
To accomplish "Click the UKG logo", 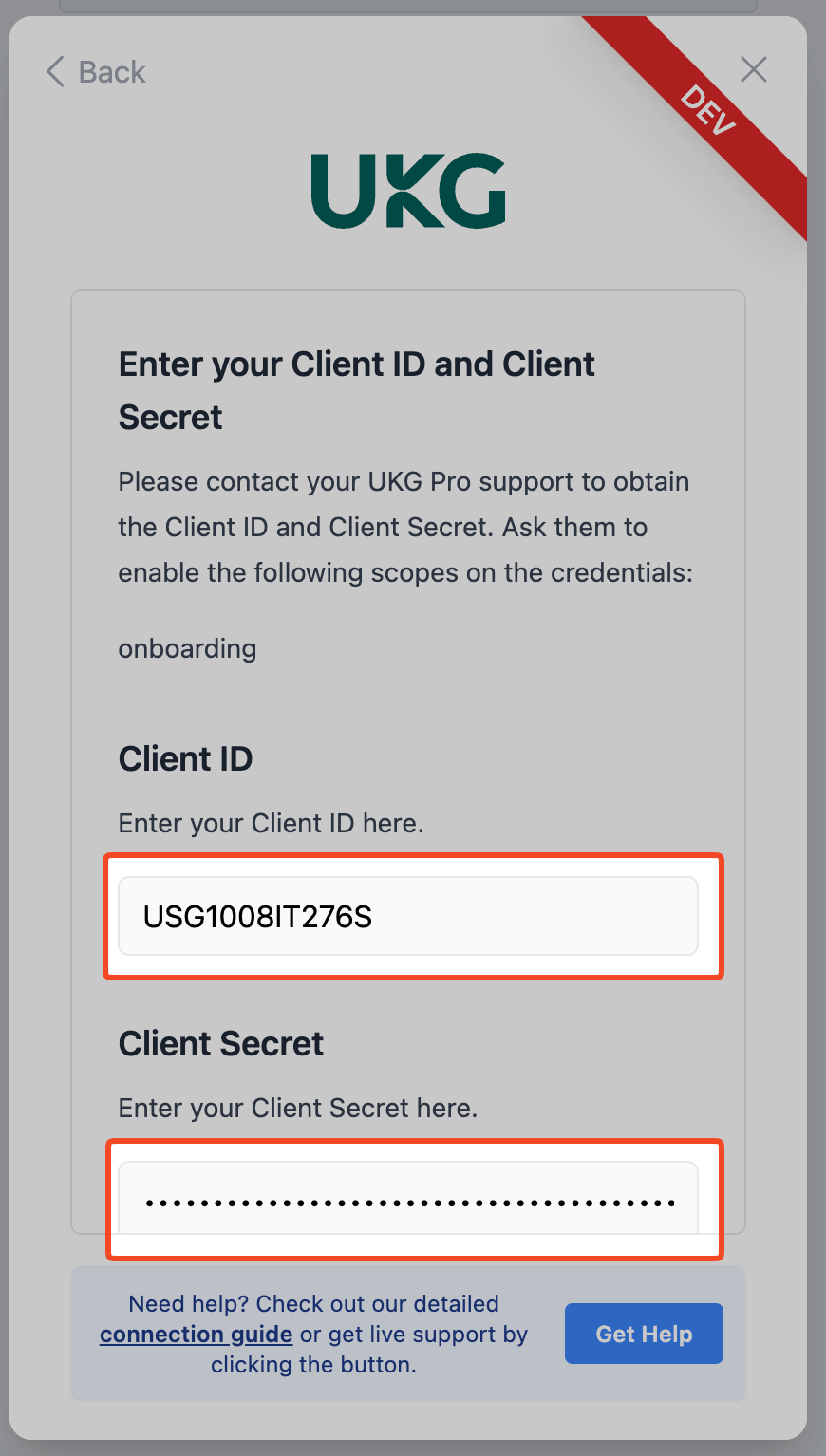I will pyautogui.click(x=408, y=191).
